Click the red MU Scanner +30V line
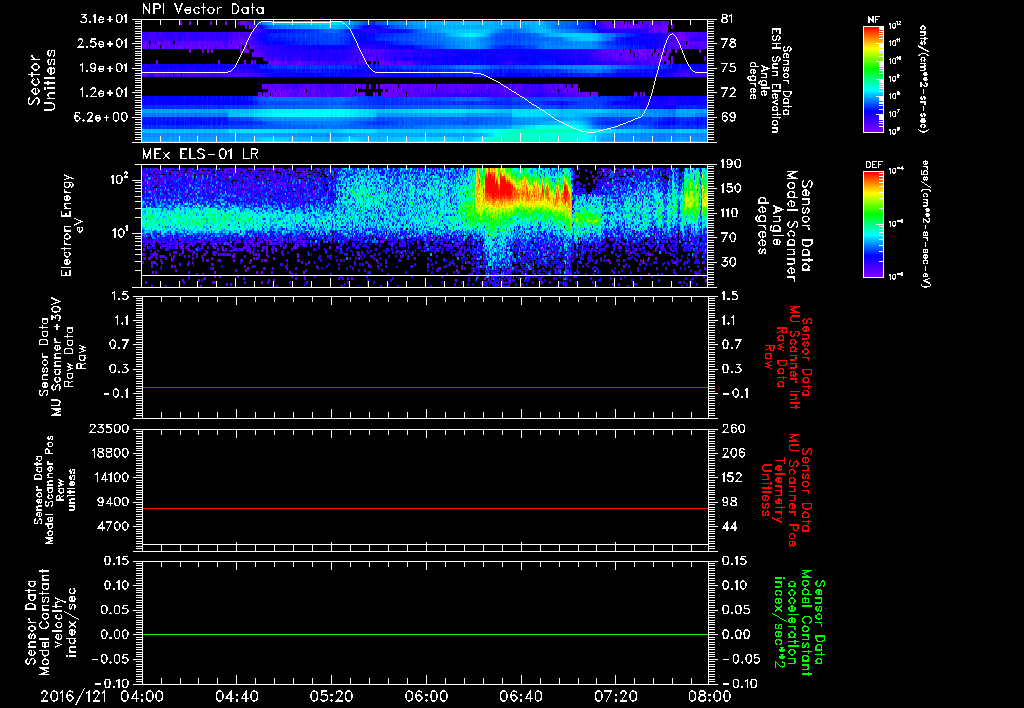1024x708 pixels. [424, 387]
